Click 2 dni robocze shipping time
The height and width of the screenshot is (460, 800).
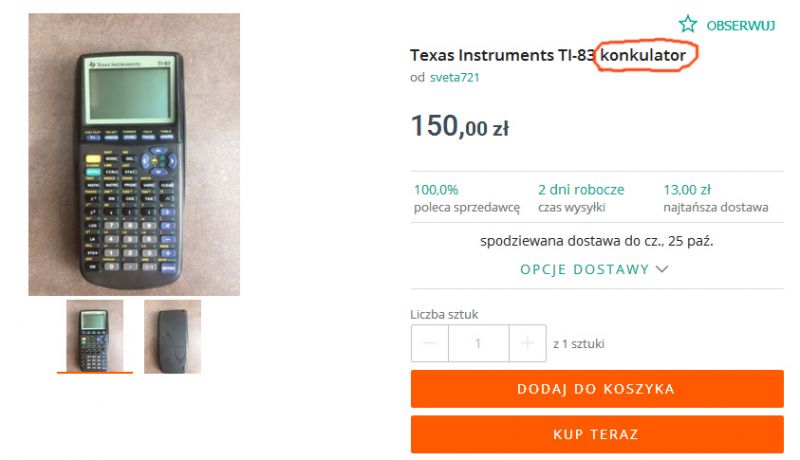coord(581,190)
